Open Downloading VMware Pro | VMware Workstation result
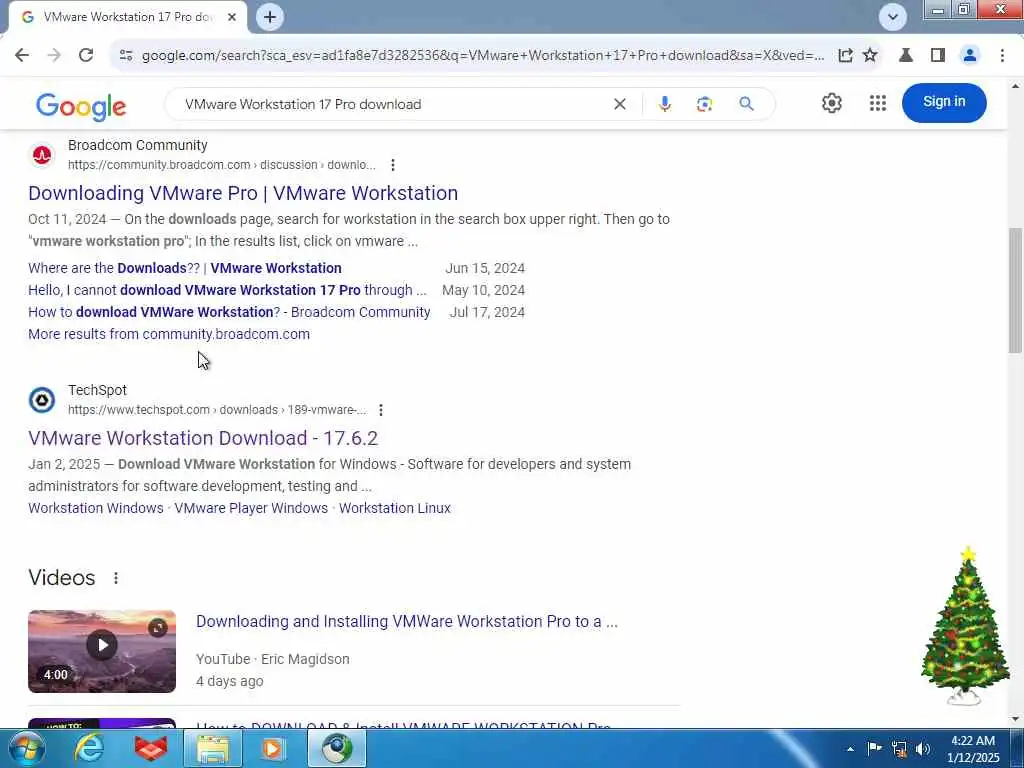The image size is (1024, 768). click(x=243, y=193)
